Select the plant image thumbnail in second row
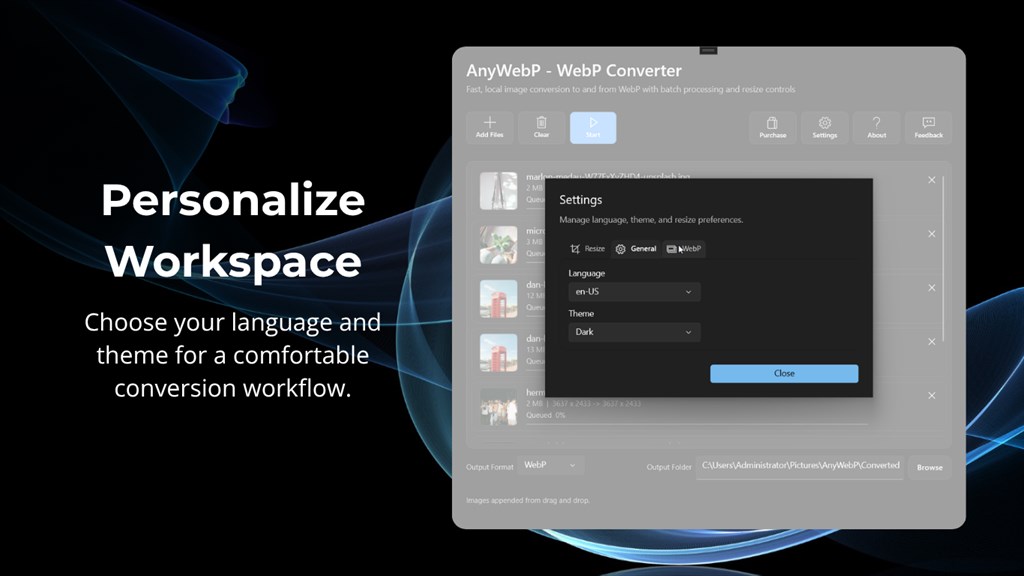Viewport: 1024px width, 576px height. click(x=498, y=245)
